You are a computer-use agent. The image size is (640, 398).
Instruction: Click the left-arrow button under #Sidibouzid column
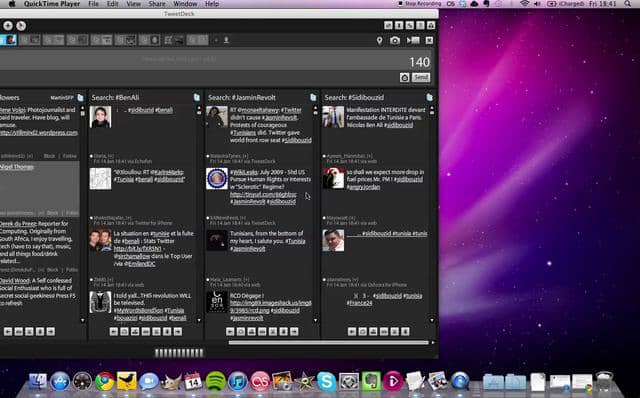click(352, 331)
